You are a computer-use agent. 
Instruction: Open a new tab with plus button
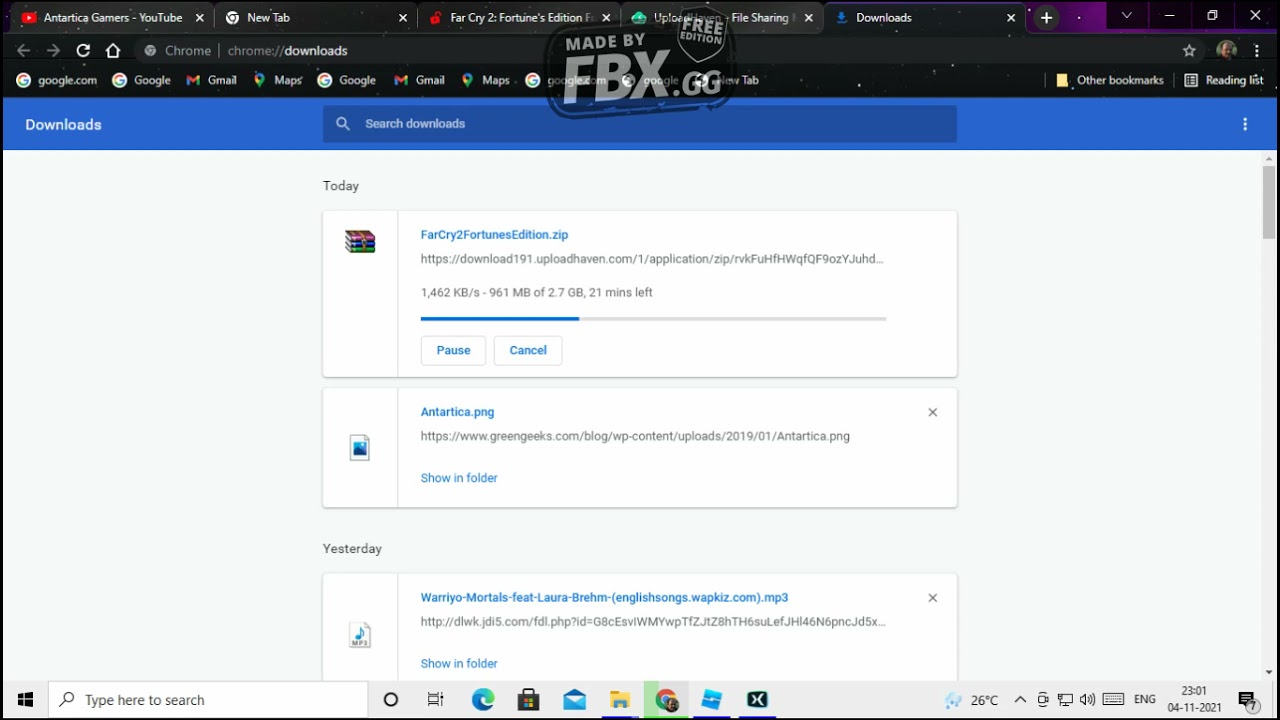click(x=1046, y=18)
